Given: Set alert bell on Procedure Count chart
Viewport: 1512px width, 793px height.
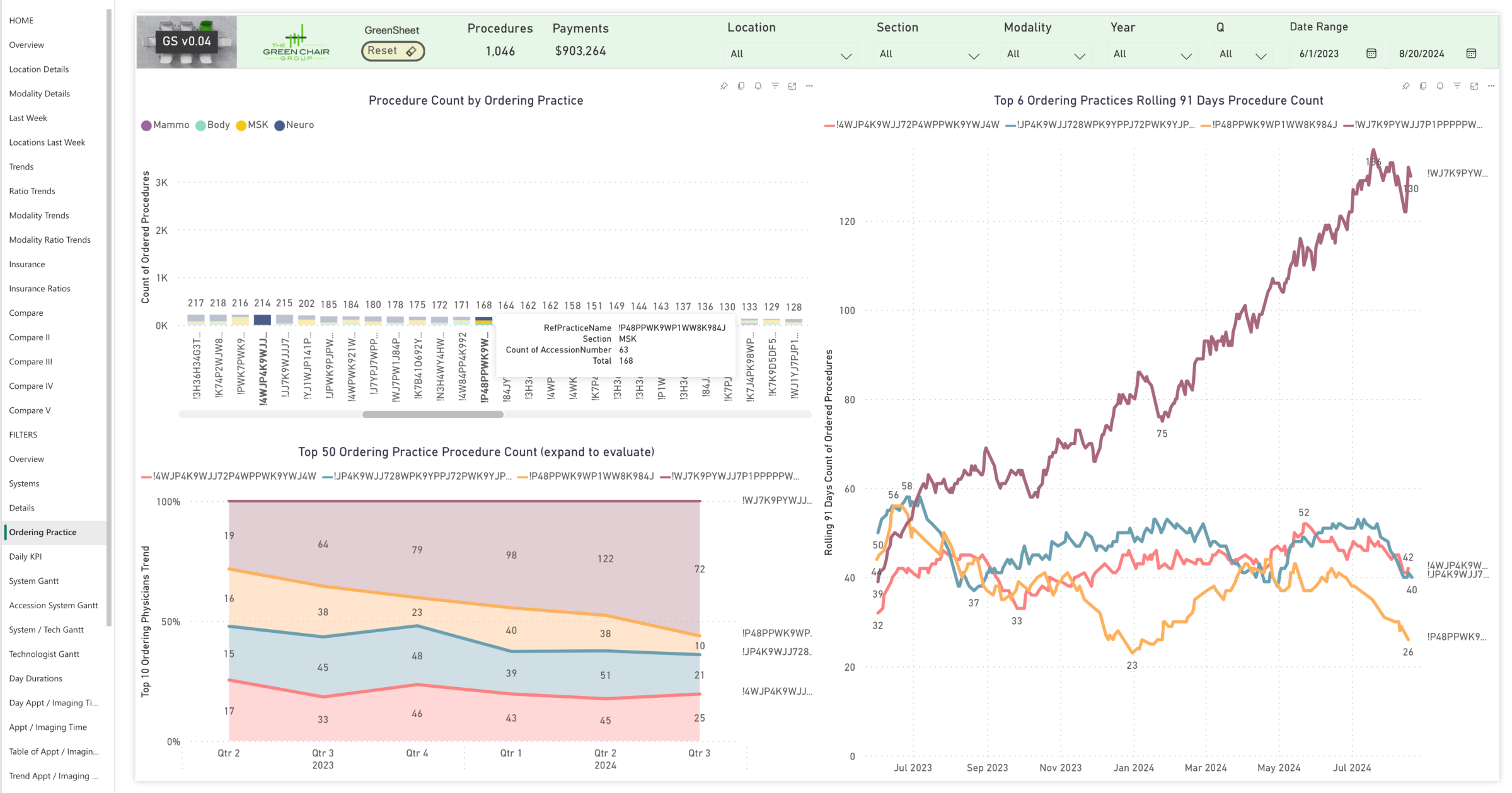Looking at the screenshot, I should (x=758, y=86).
